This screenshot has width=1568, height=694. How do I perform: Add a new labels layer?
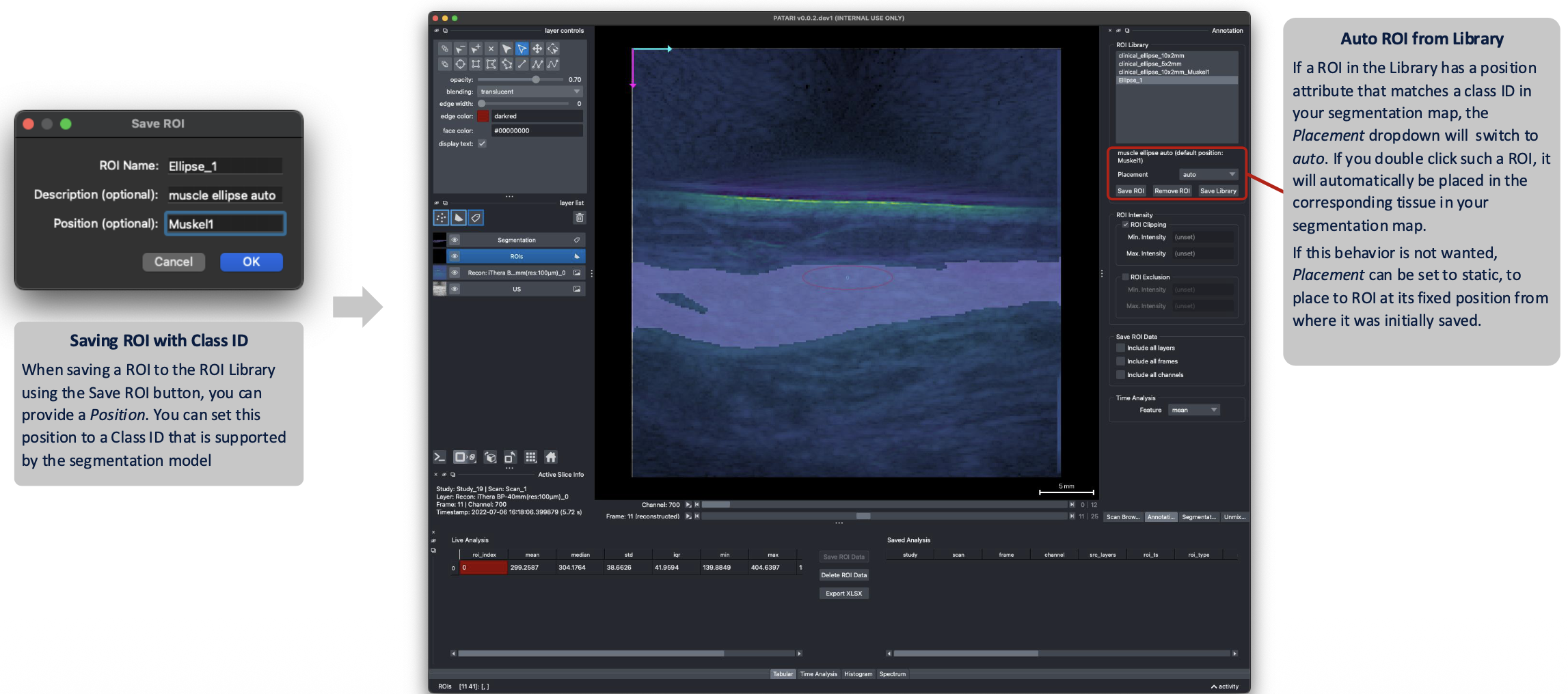(476, 218)
